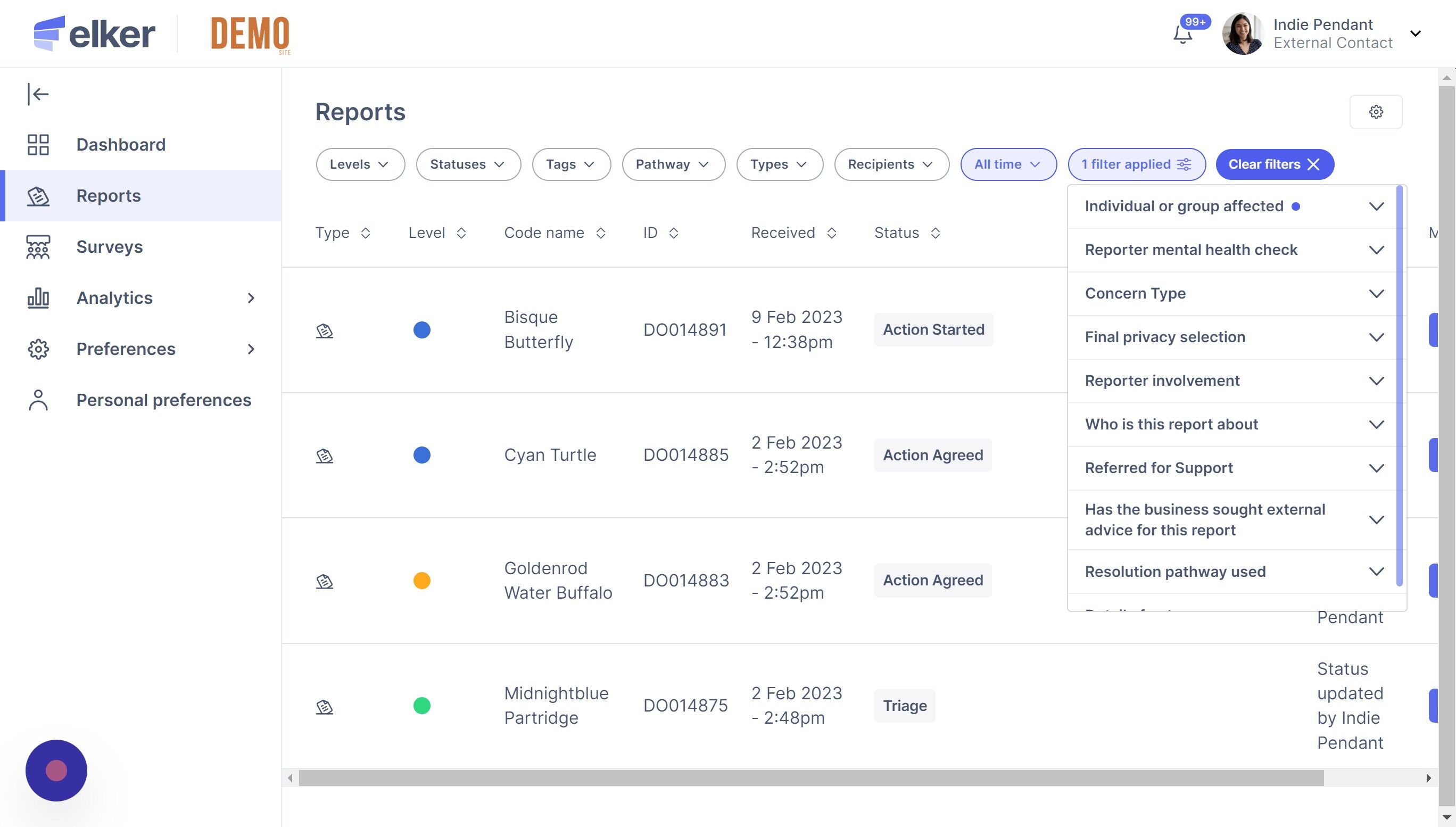The width and height of the screenshot is (1456, 827).
Task: Go to Dashboard in sidebar
Action: 120,145
